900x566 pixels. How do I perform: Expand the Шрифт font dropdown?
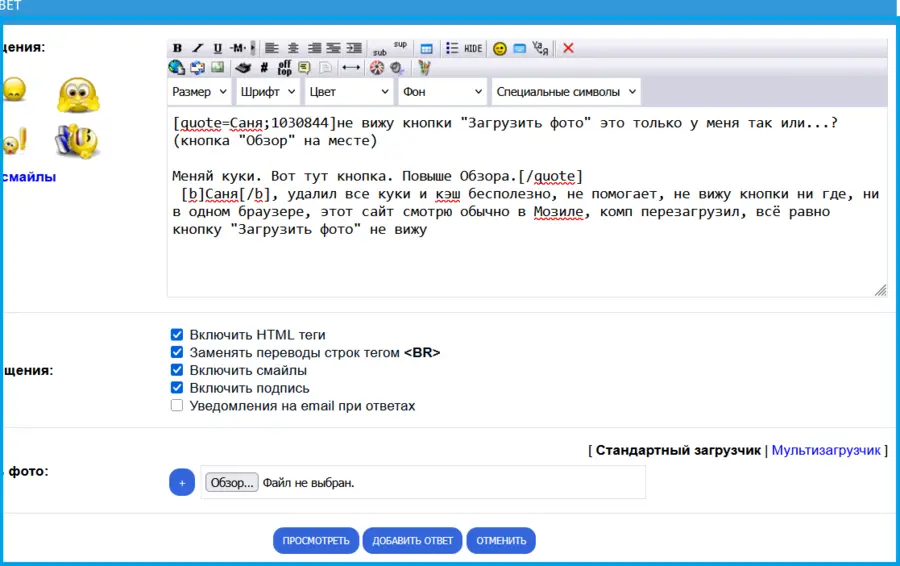click(x=267, y=92)
